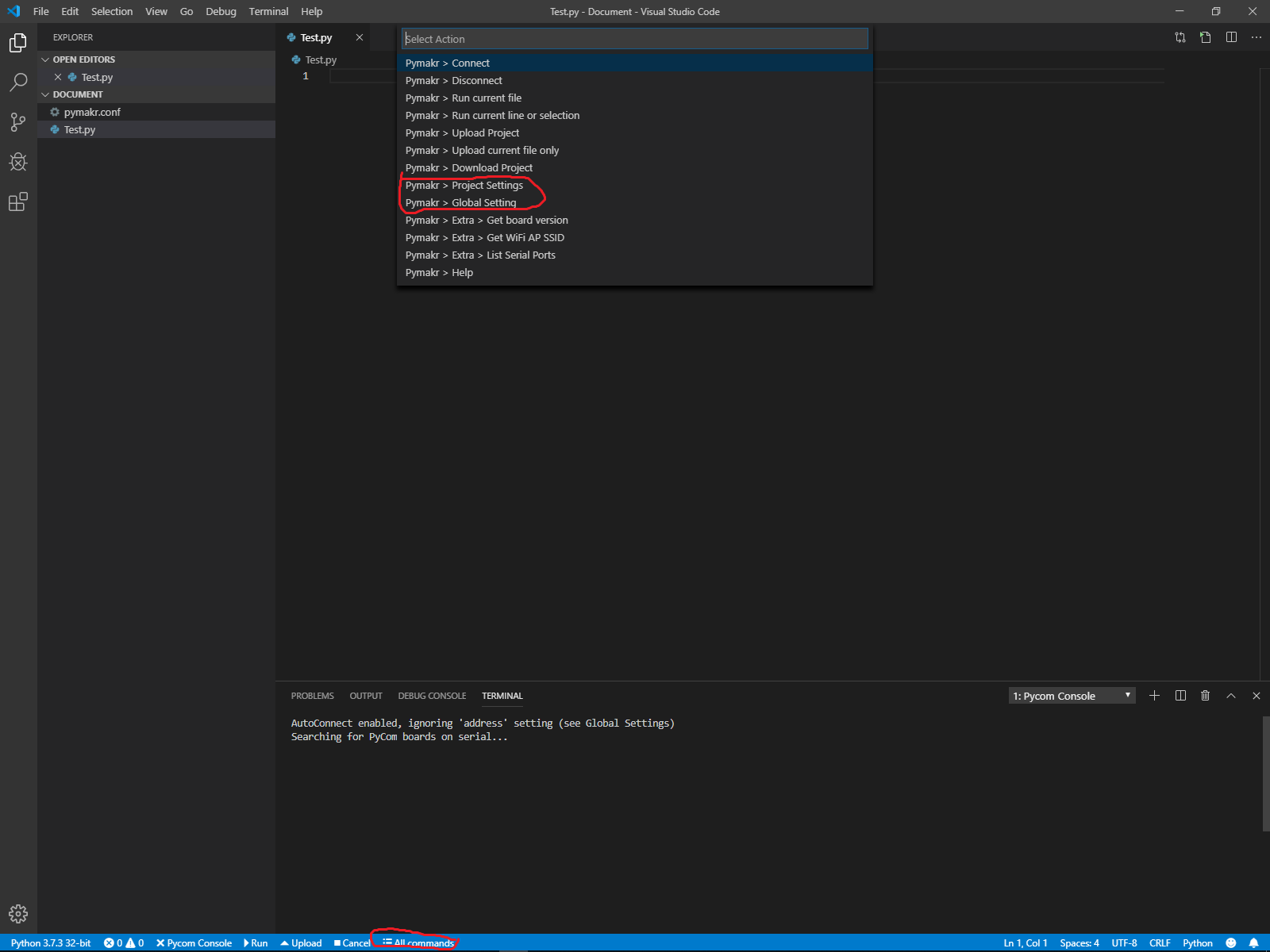
Task: Add a new terminal with plus icon
Action: pyautogui.click(x=1154, y=696)
